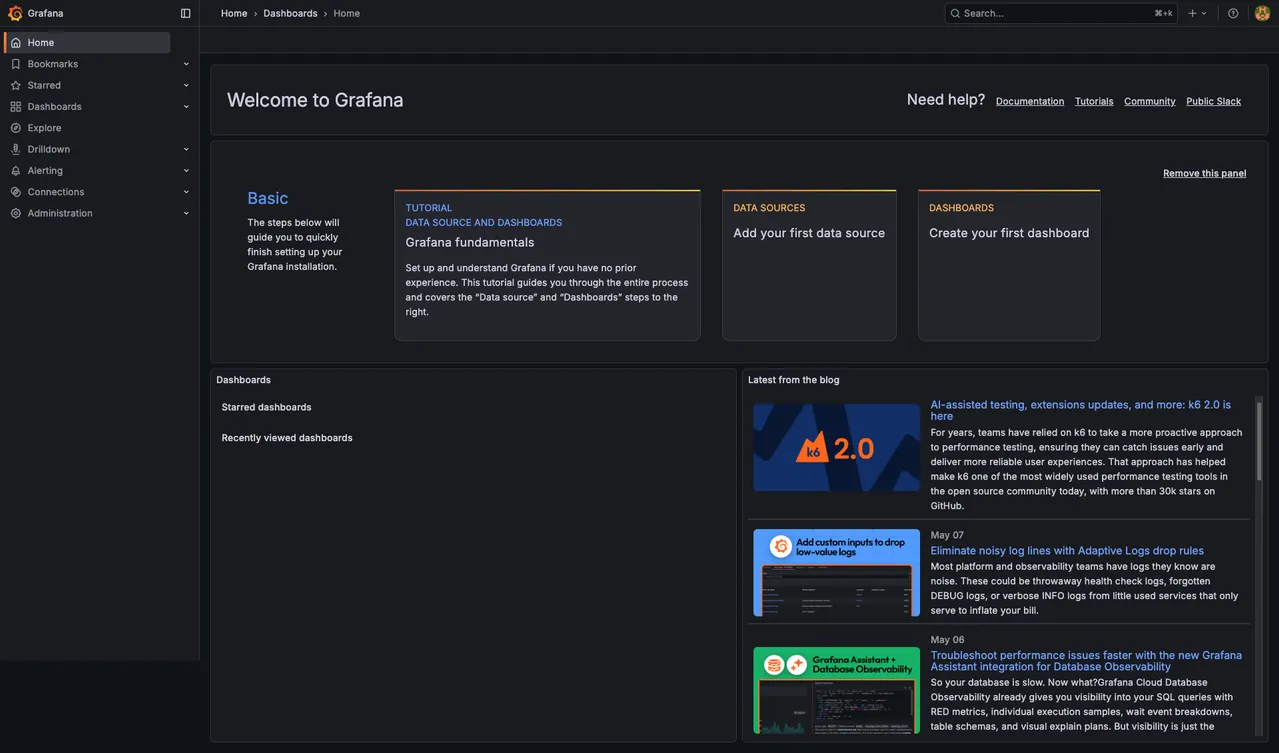Click the Drilldown icon in sidebar
This screenshot has width=1279, height=753.
[16, 149]
